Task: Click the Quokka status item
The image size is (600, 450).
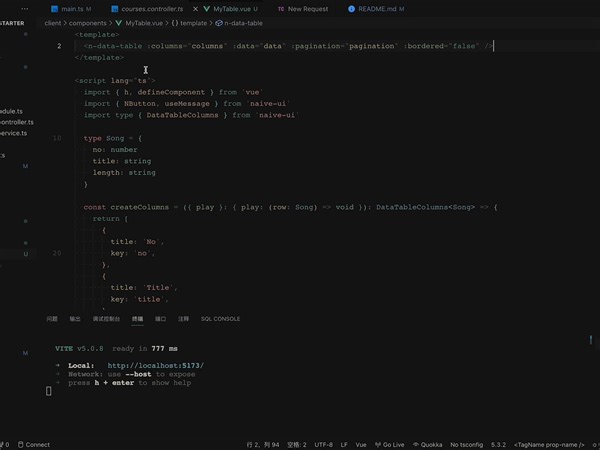Action: pos(427,445)
